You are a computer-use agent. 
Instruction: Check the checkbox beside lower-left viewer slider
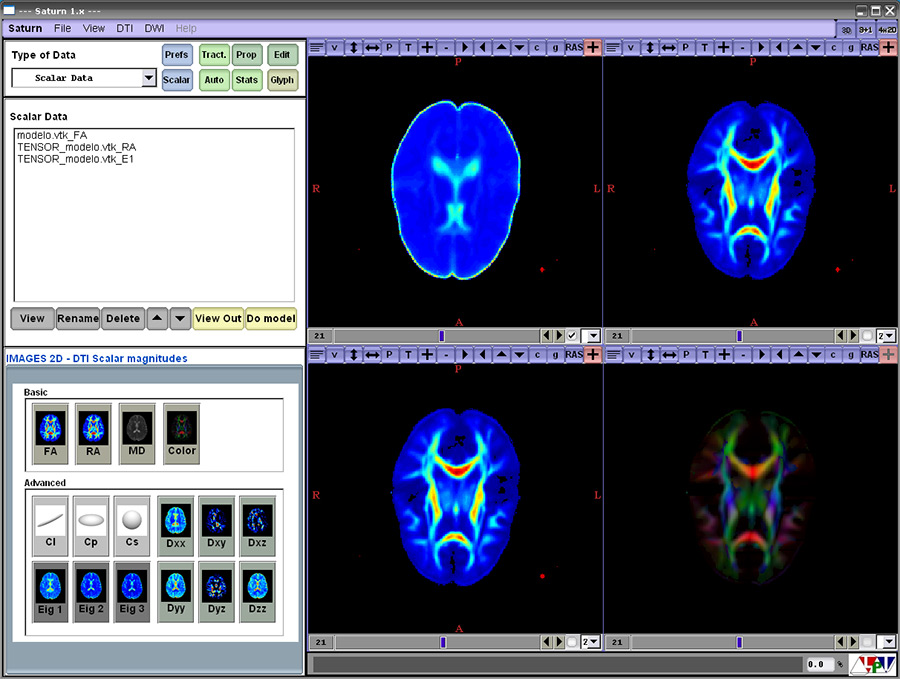tap(572, 642)
